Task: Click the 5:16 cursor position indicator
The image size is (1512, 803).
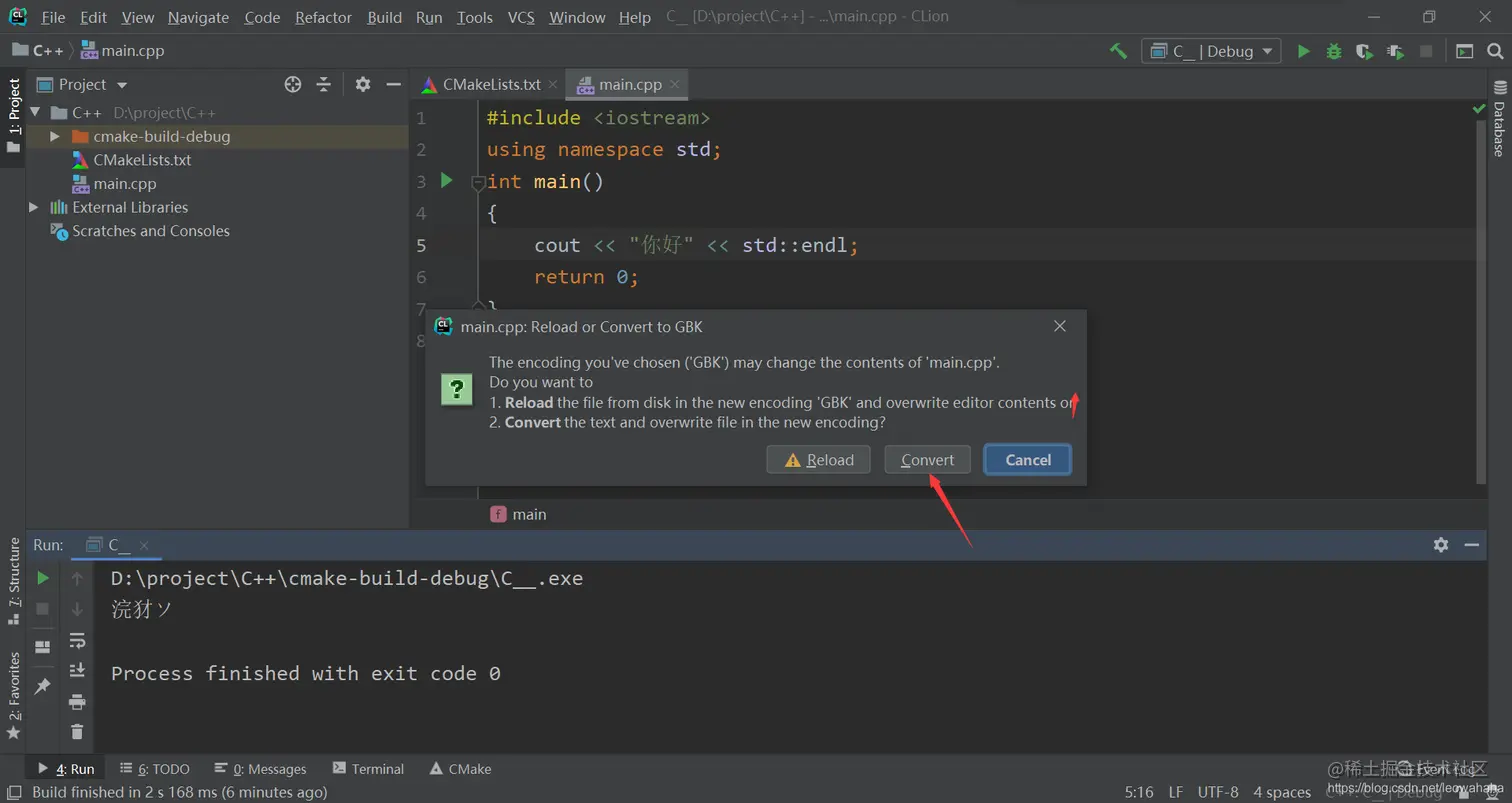Action: click(1139, 793)
